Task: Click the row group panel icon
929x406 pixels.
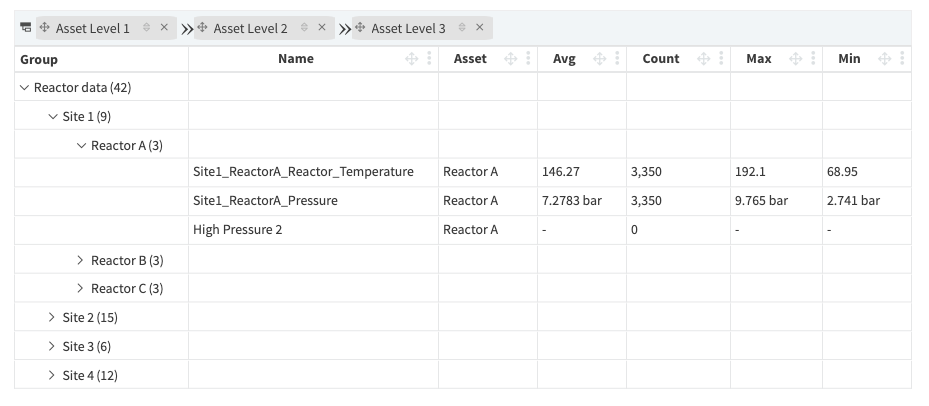Action: pos(25,27)
